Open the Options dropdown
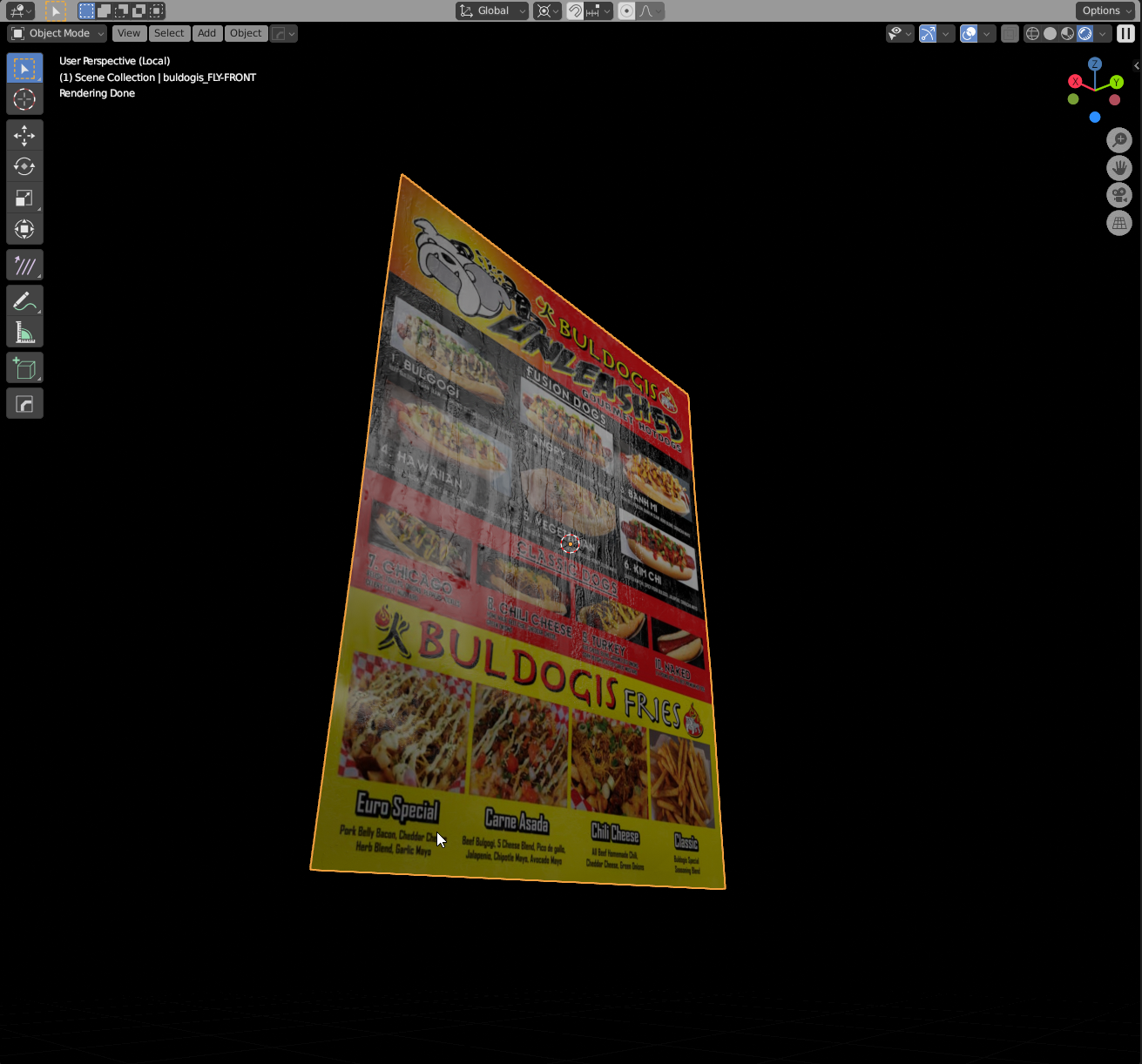The image size is (1142, 1064). point(1106,11)
